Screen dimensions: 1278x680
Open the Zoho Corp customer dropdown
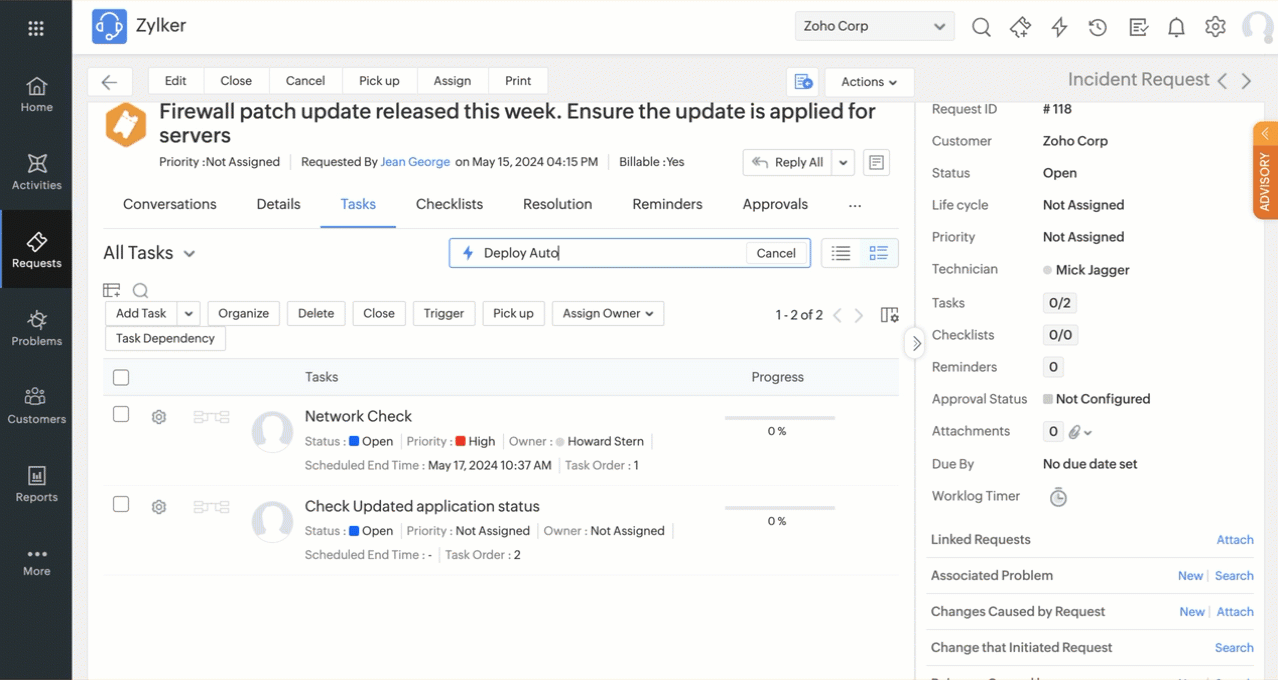[x=873, y=27]
